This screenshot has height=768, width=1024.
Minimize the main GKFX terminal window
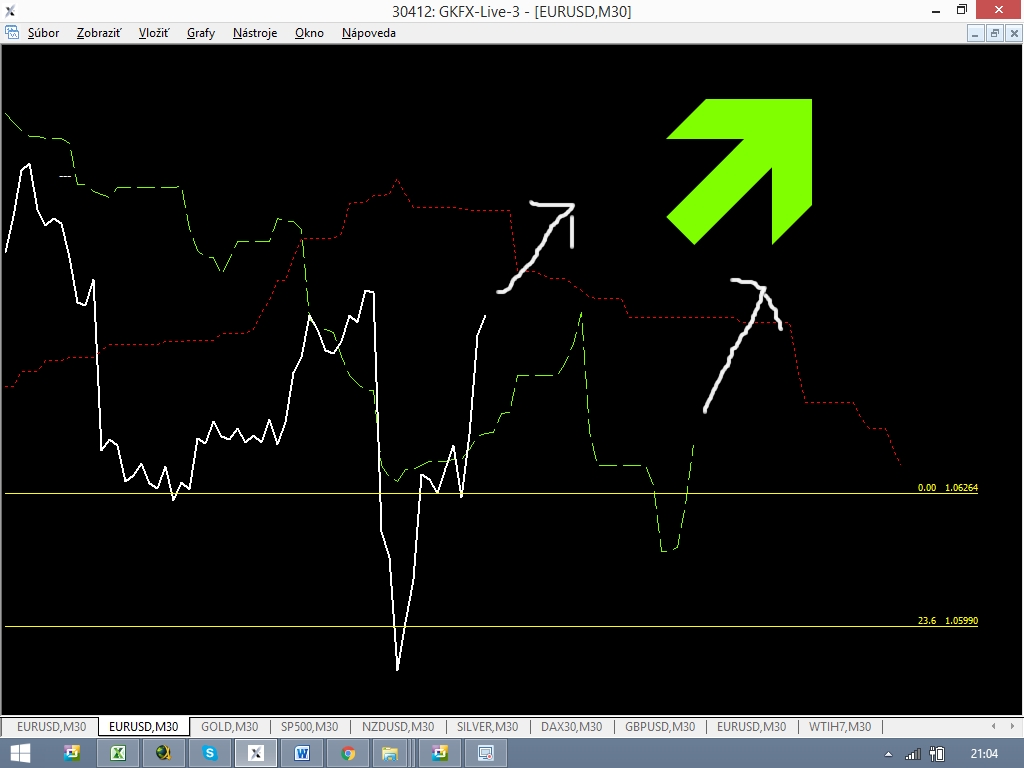(936, 10)
